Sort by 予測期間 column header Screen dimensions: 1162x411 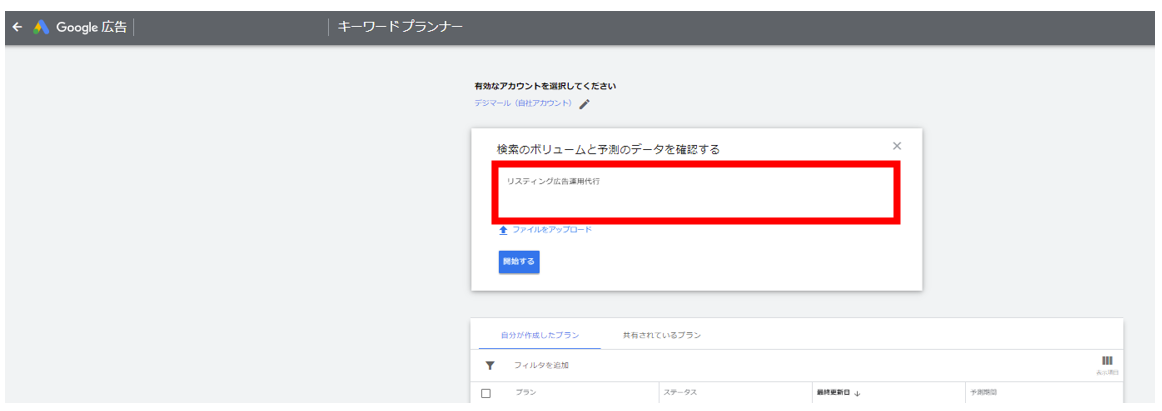pyautogui.click(x=983, y=392)
